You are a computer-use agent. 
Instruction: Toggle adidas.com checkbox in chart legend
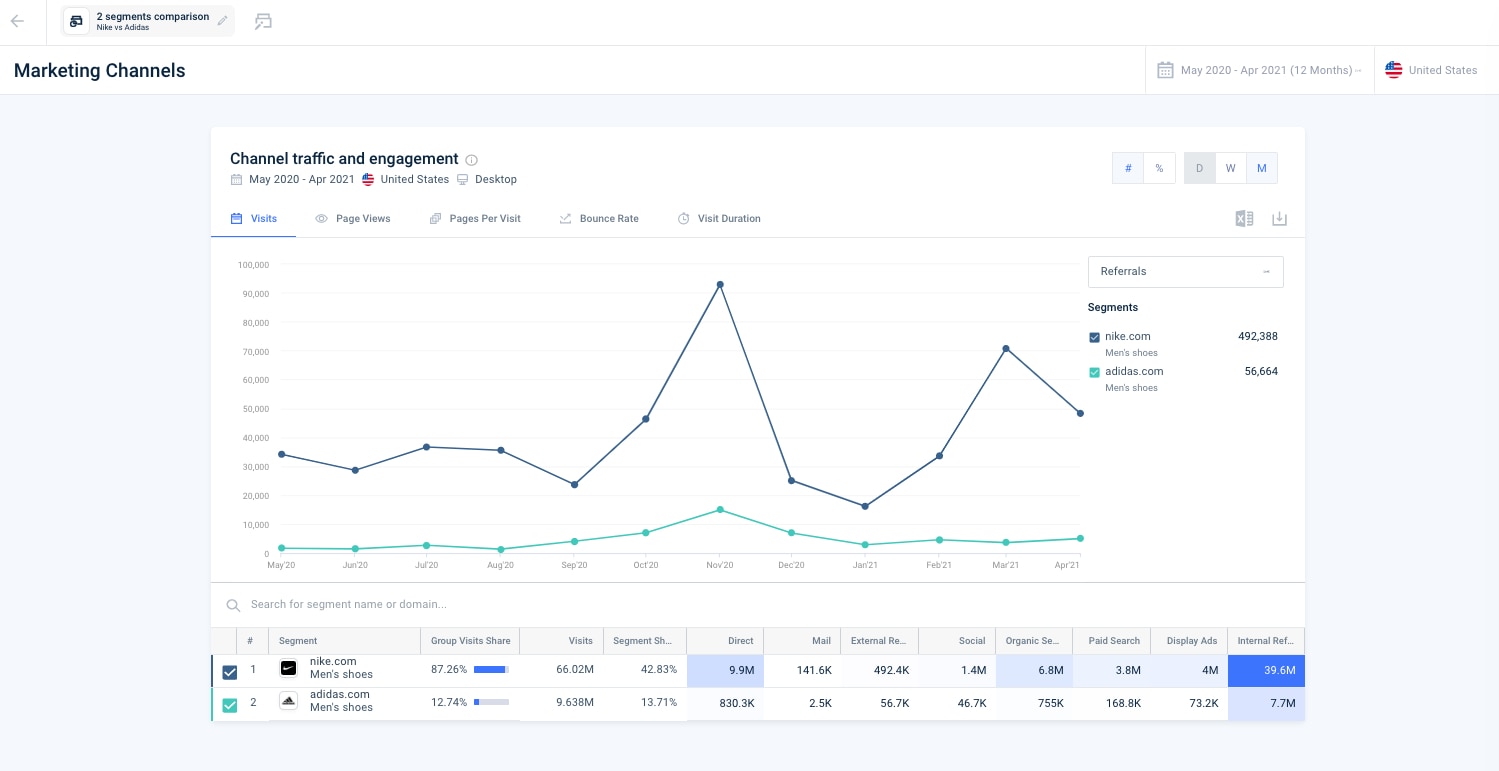click(1094, 372)
